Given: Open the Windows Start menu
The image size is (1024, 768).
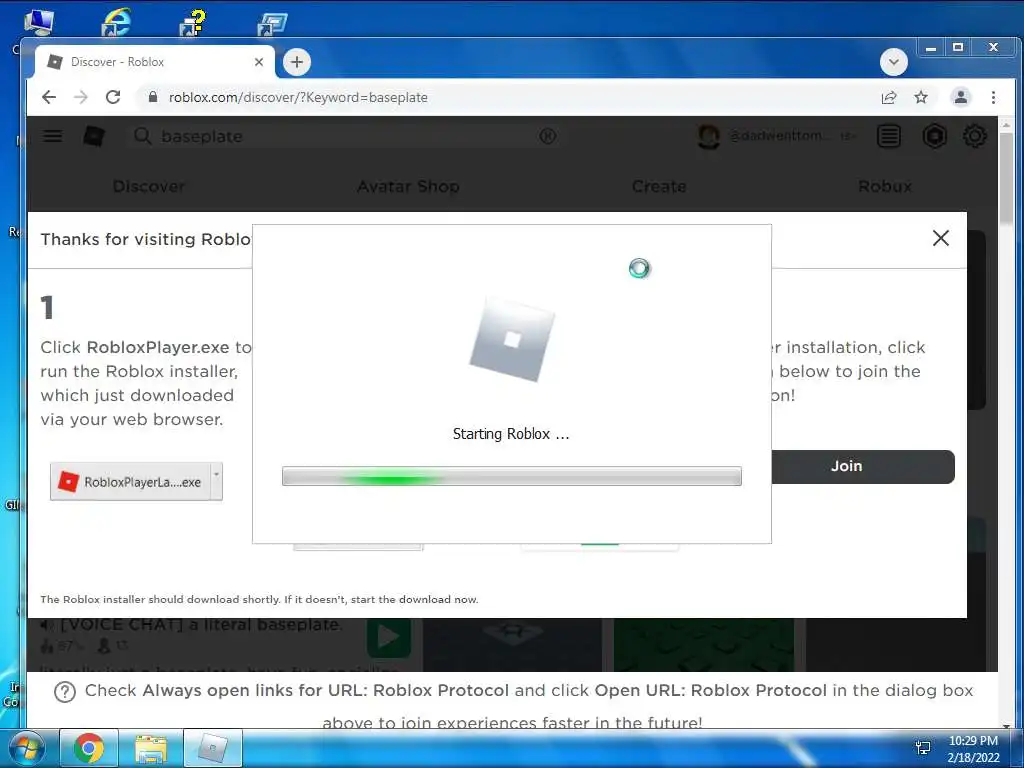Looking at the screenshot, I should [x=27, y=748].
